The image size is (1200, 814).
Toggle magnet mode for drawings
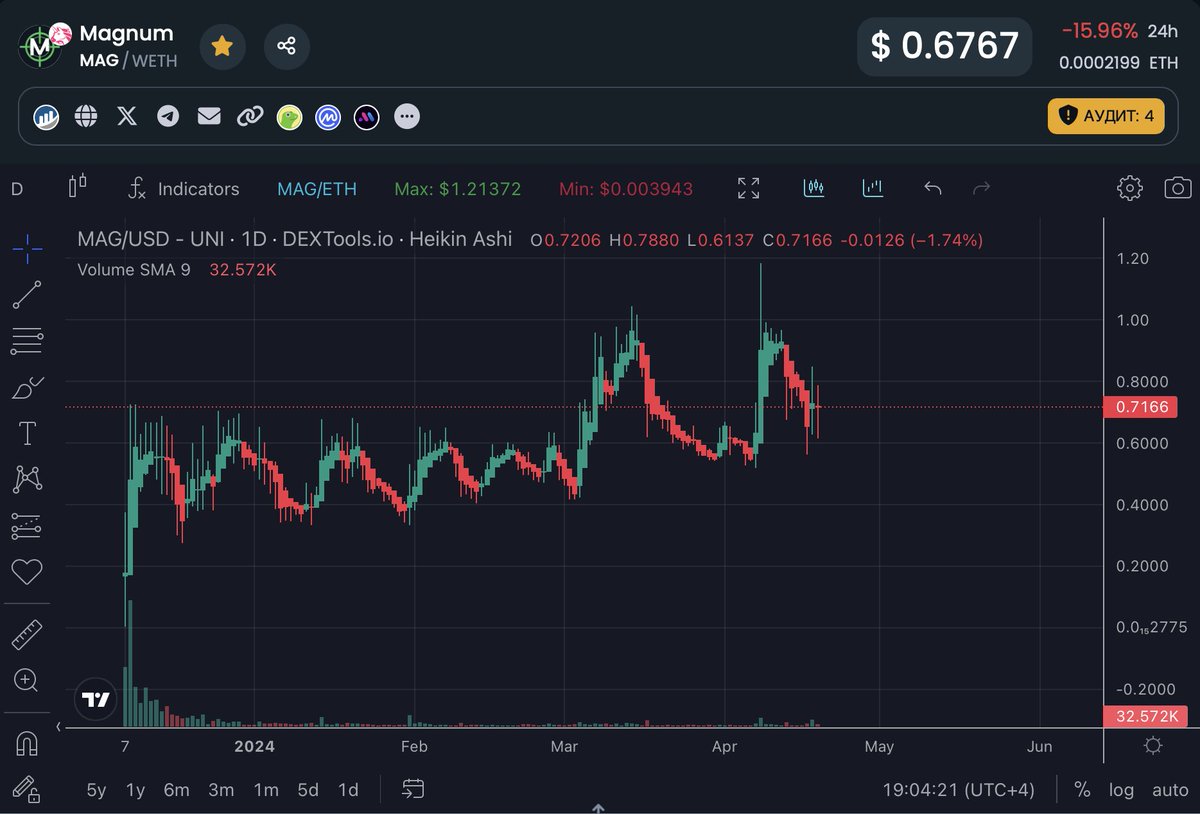click(x=27, y=744)
